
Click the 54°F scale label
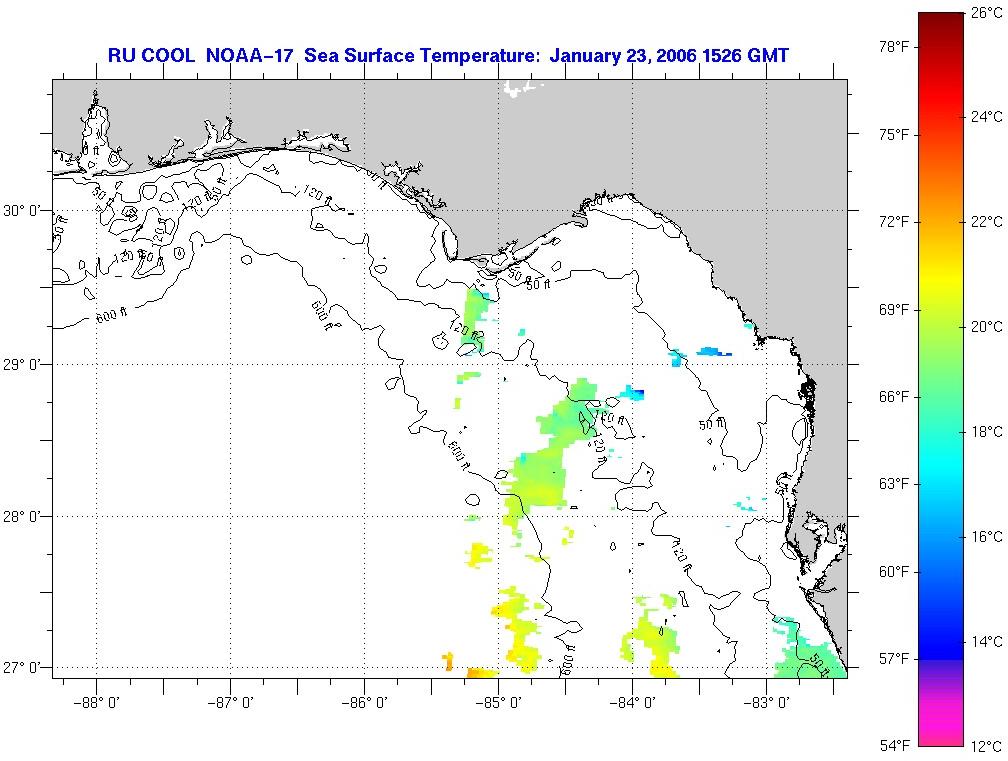coord(894,746)
